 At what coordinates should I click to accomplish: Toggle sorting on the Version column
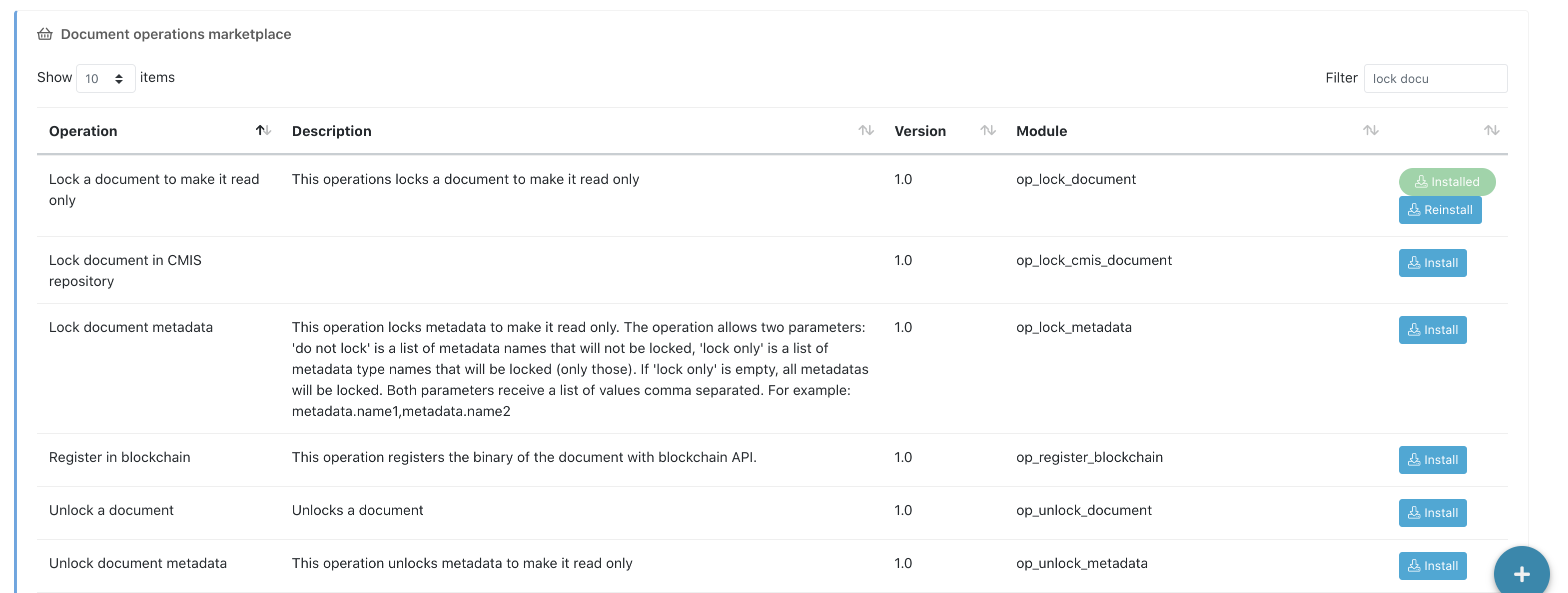pyautogui.click(x=987, y=130)
